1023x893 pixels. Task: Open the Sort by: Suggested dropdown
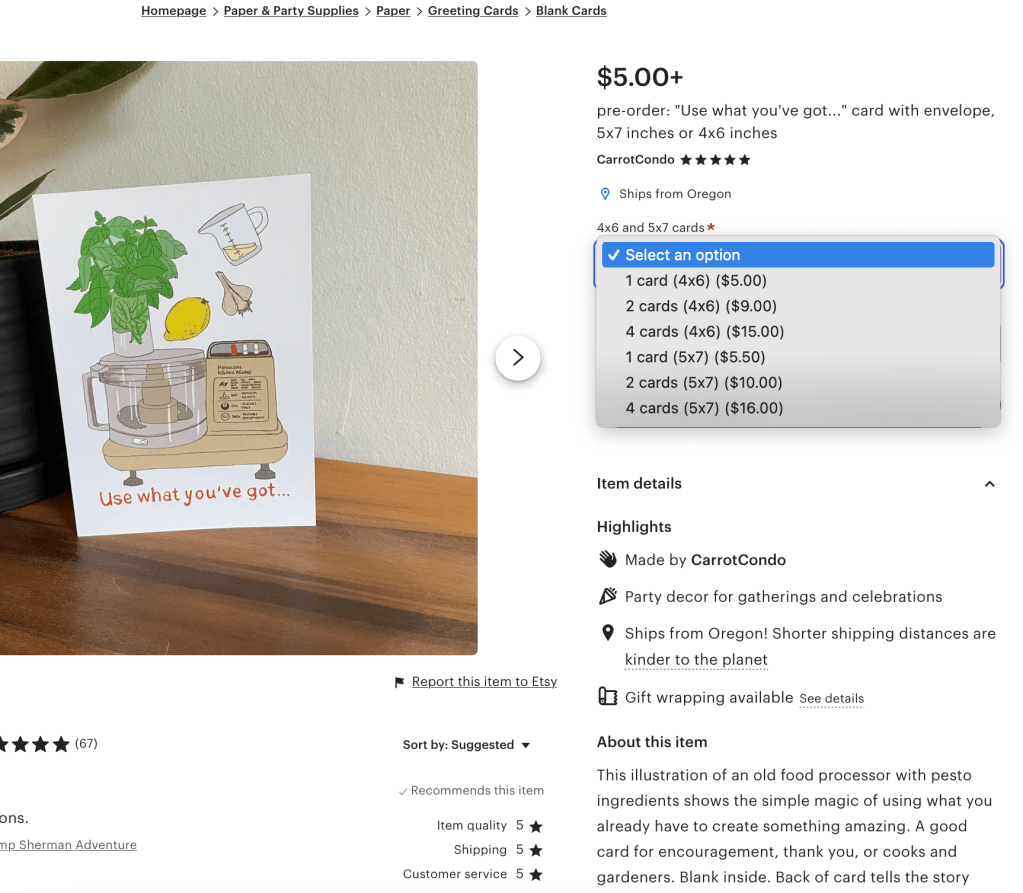coord(466,745)
